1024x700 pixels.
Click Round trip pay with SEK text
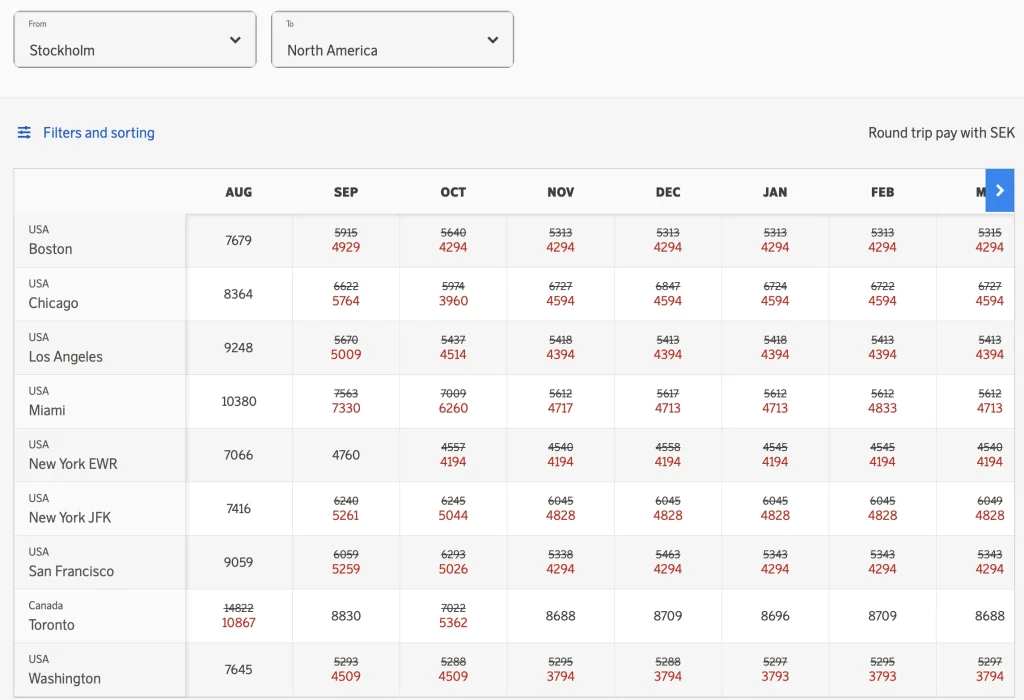(941, 133)
